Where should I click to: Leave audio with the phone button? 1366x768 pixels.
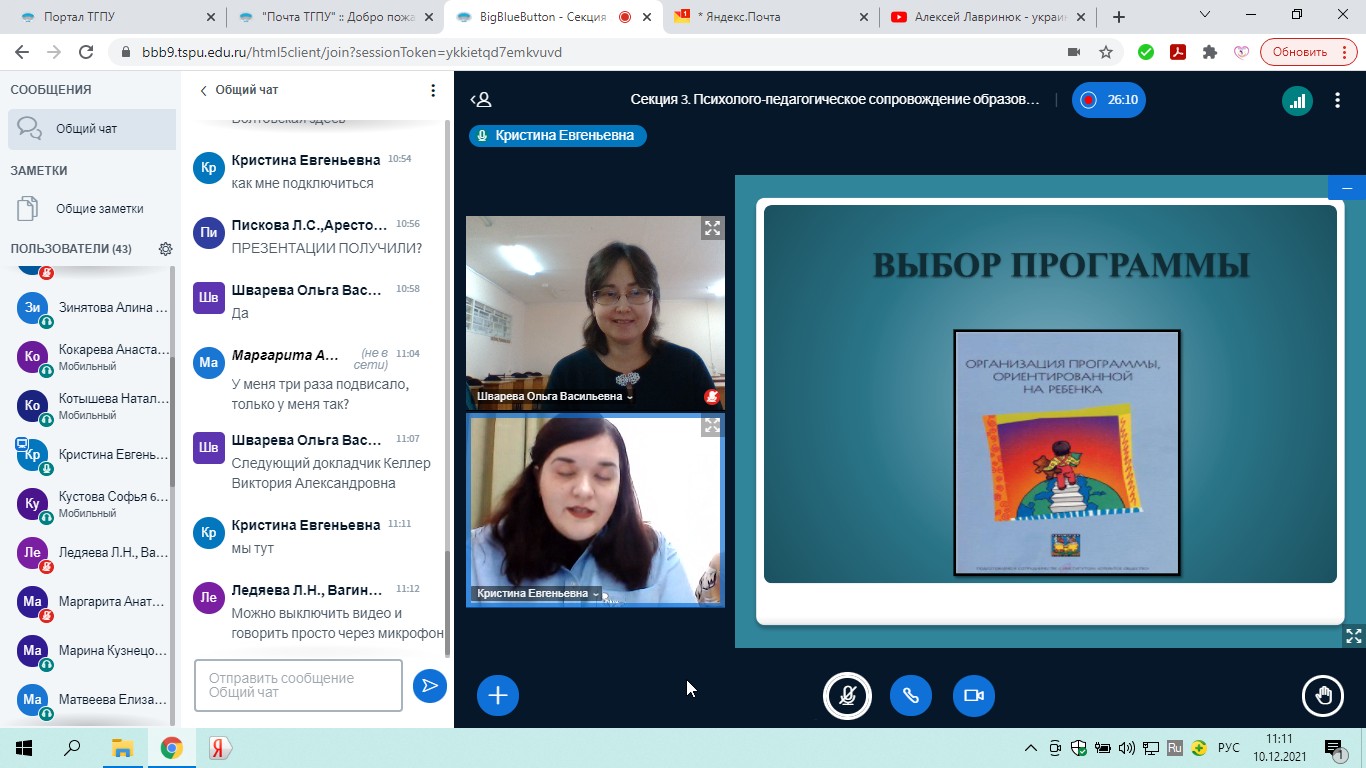[x=911, y=695]
